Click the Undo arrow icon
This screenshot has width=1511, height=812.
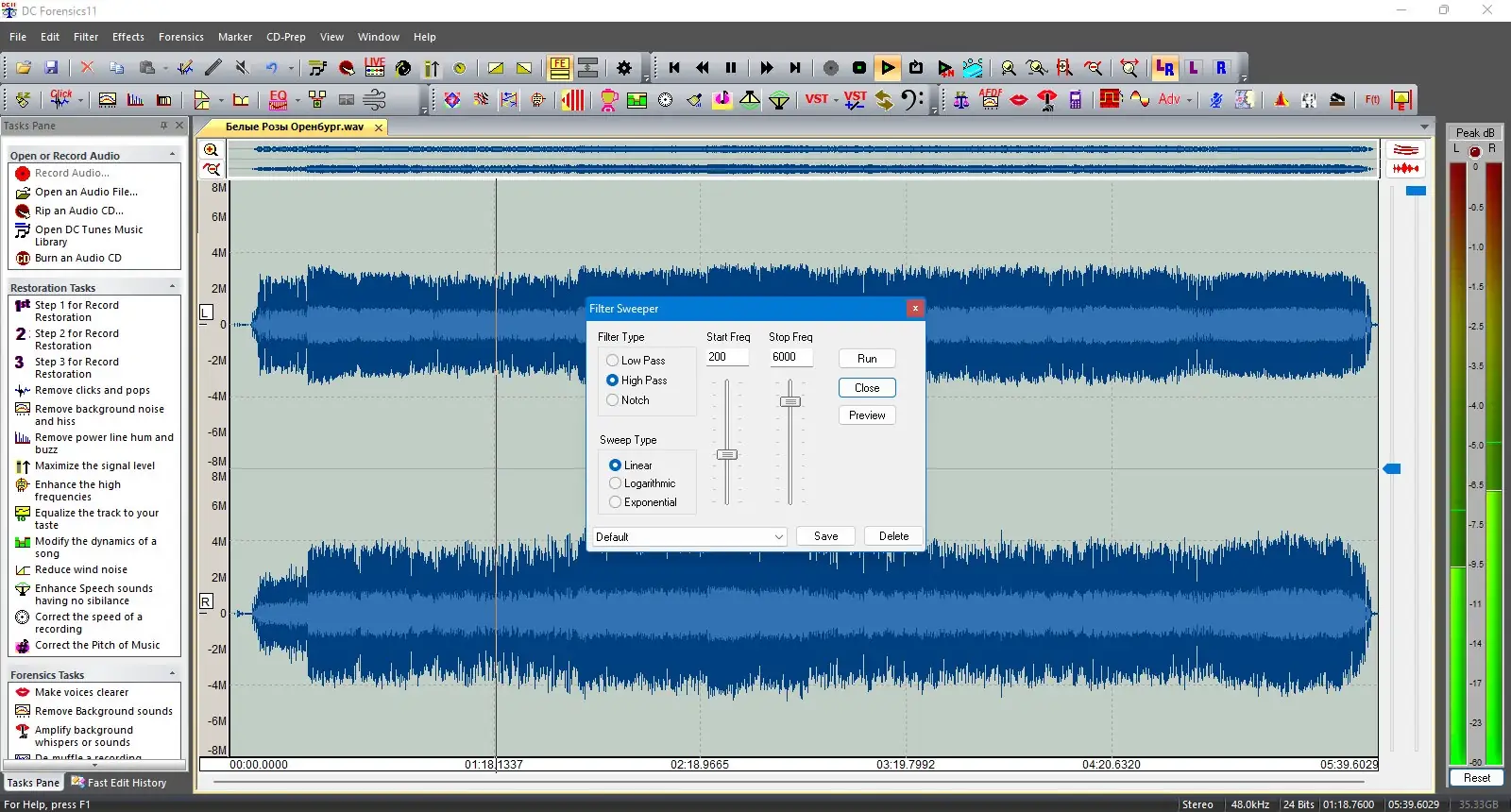click(272, 68)
